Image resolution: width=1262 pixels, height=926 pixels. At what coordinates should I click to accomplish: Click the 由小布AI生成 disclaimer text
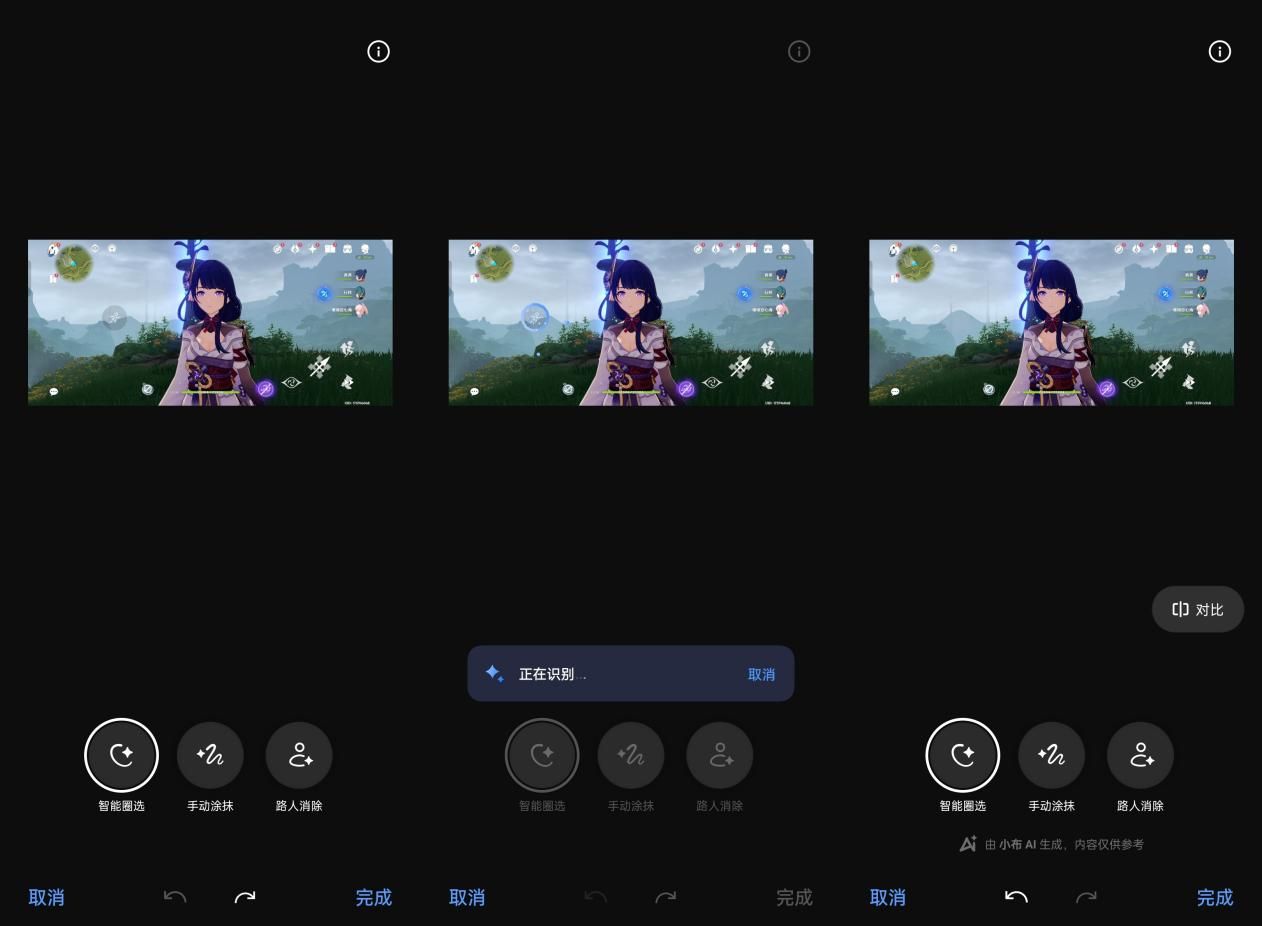point(1064,845)
